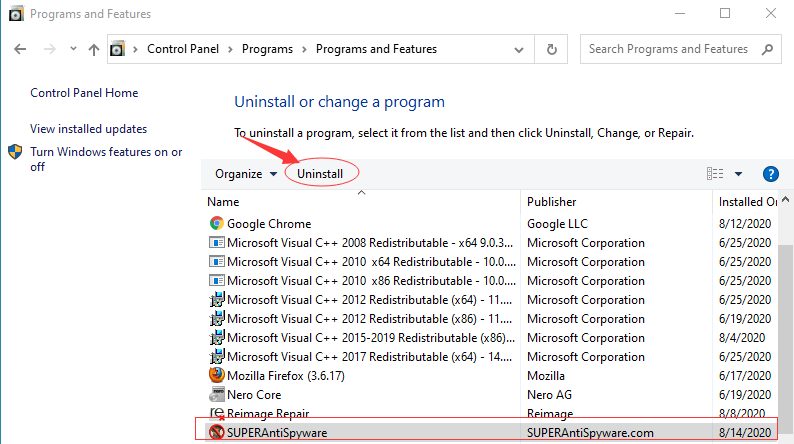Select Visual C++ 2012 (x64) installer icon
The image size is (794, 444).
(x=217, y=300)
